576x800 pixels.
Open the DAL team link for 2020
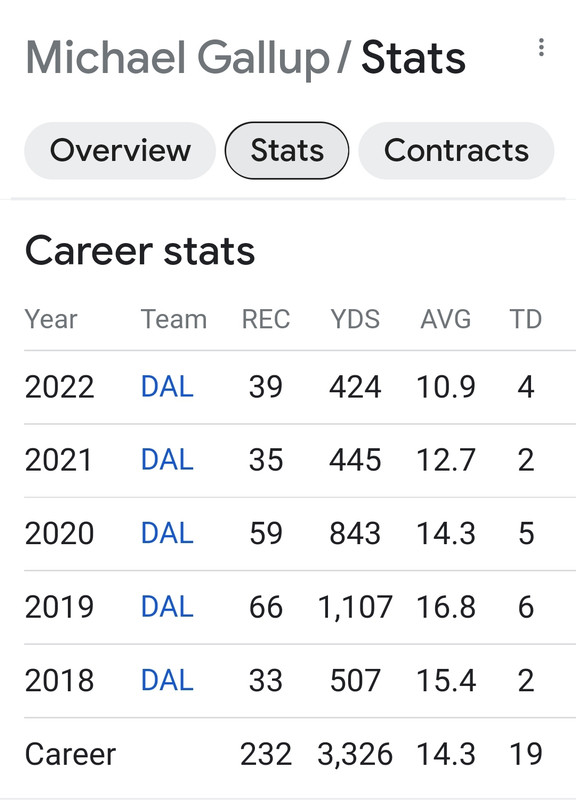[x=167, y=534]
